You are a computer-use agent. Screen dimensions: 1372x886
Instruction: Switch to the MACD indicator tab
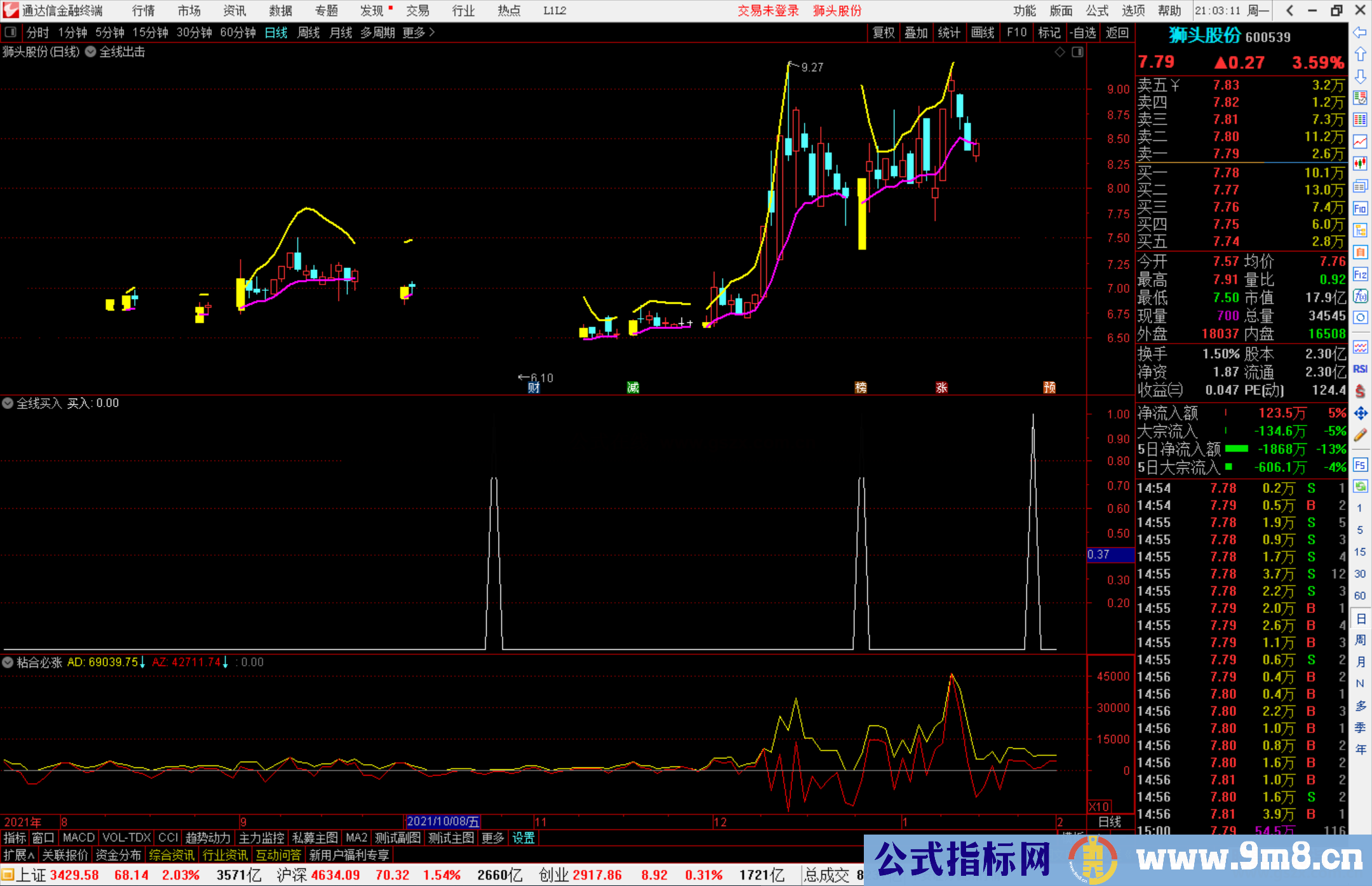click(x=79, y=838)
